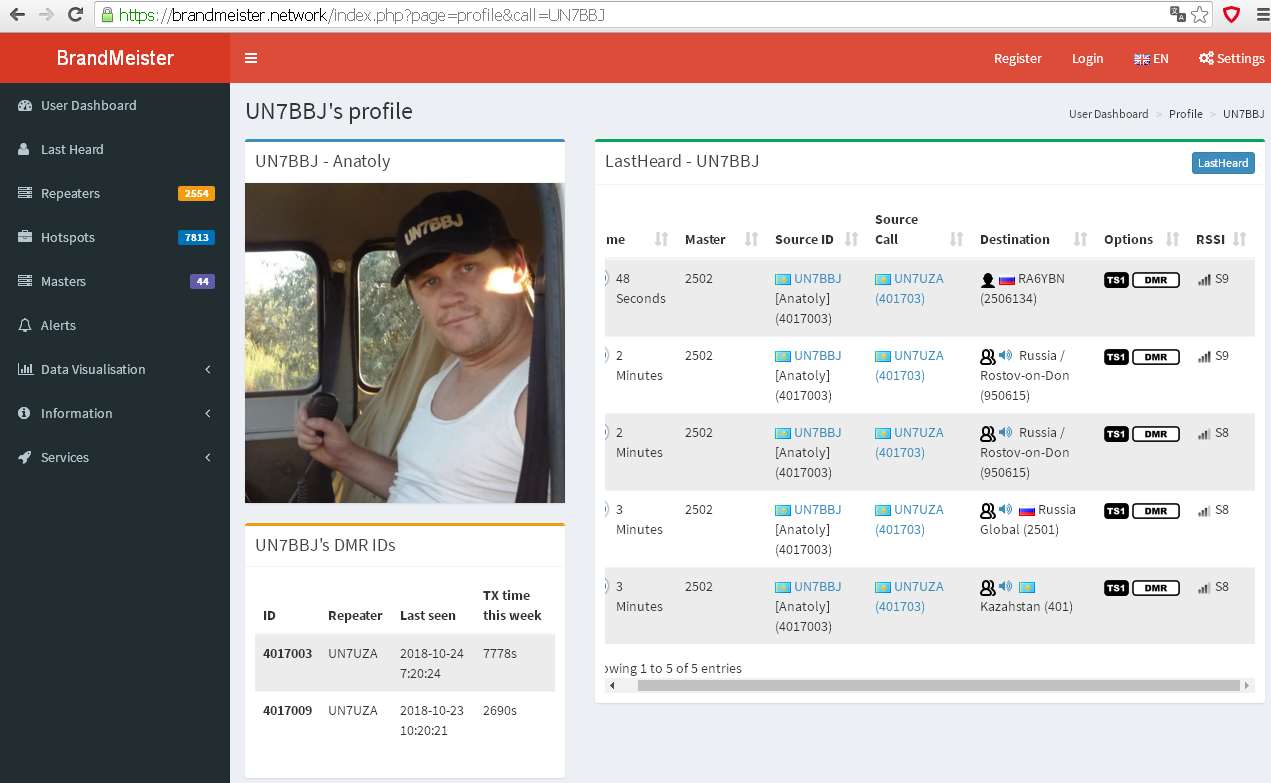The width and height of the screenshot is (1271, 783).
Task: Expand the Information sidebar section
Action: click(x=76, y=413)
